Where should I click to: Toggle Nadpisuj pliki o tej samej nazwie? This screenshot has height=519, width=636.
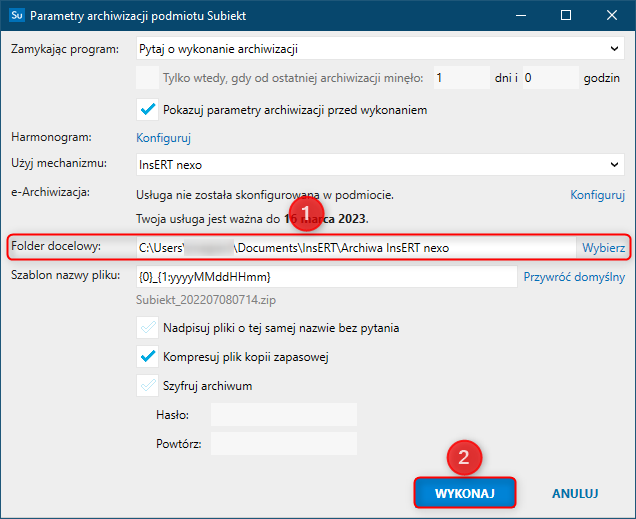click(x=147, y=328)
